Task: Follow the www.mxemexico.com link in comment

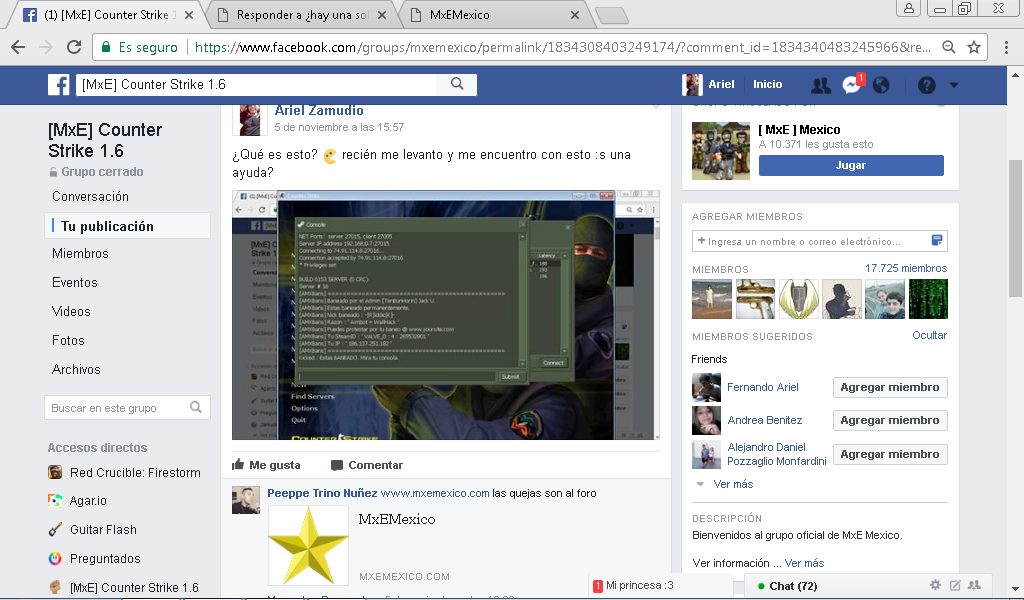Action: 435,493
